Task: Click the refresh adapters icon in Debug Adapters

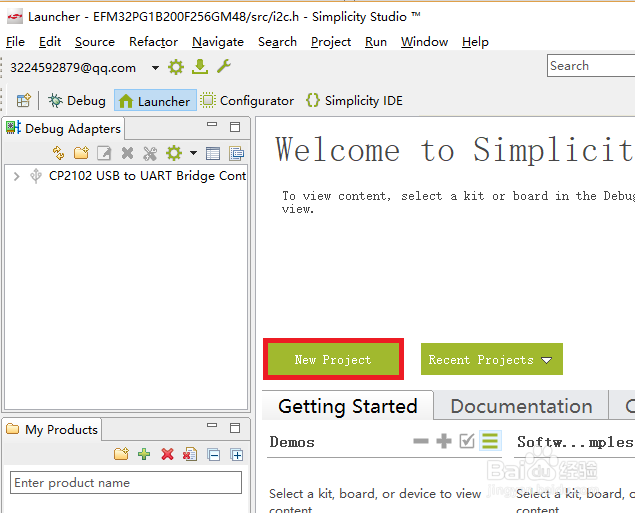Action: (59, 153)
